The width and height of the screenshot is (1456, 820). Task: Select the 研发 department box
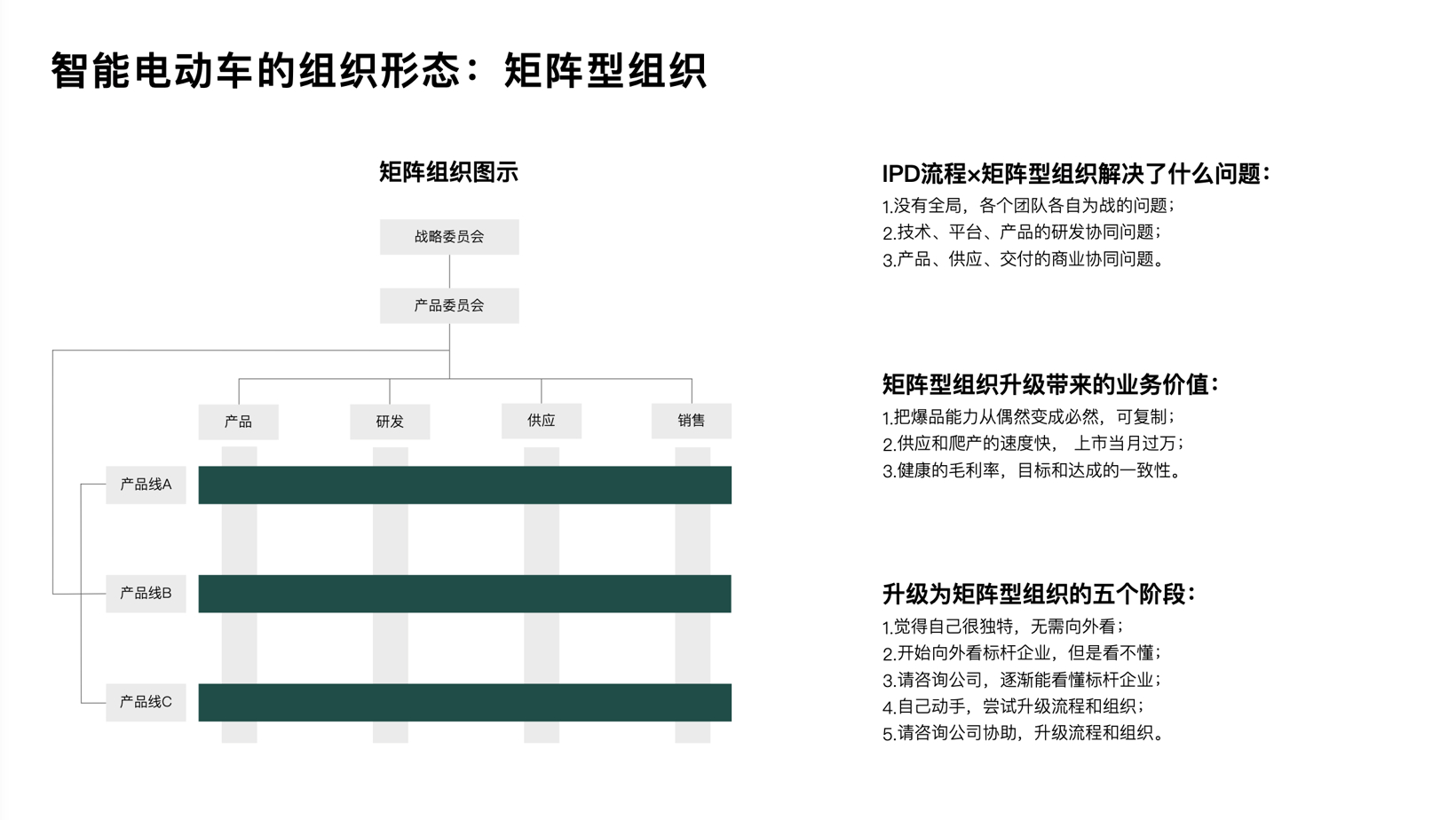click(389, 422)
